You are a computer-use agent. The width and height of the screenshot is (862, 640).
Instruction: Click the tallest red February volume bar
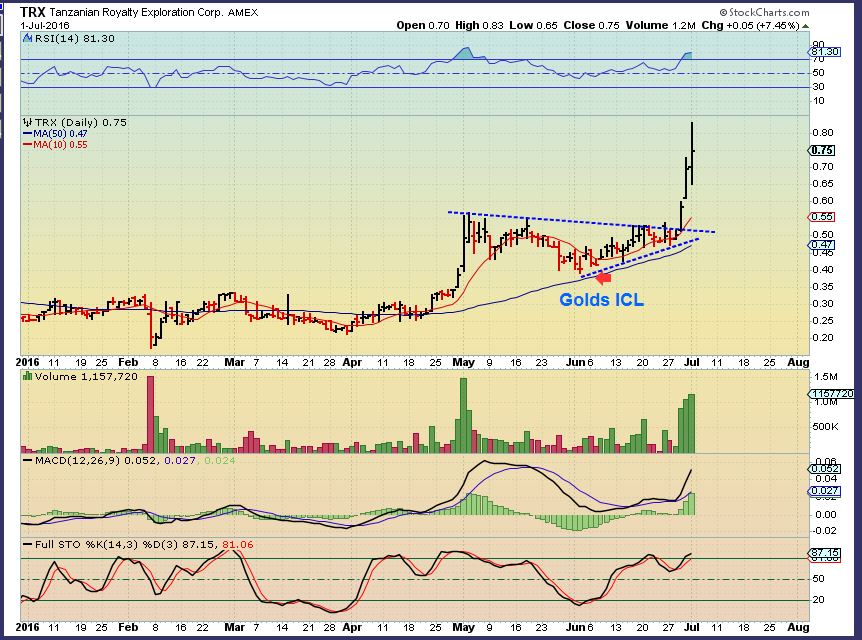[151, 414]
